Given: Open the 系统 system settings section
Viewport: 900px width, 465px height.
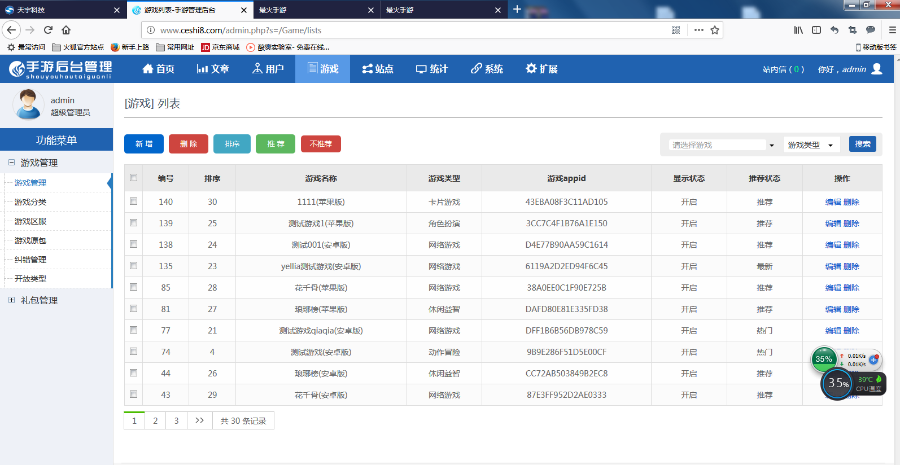Looking at the screenshot, I should point(477,69).
